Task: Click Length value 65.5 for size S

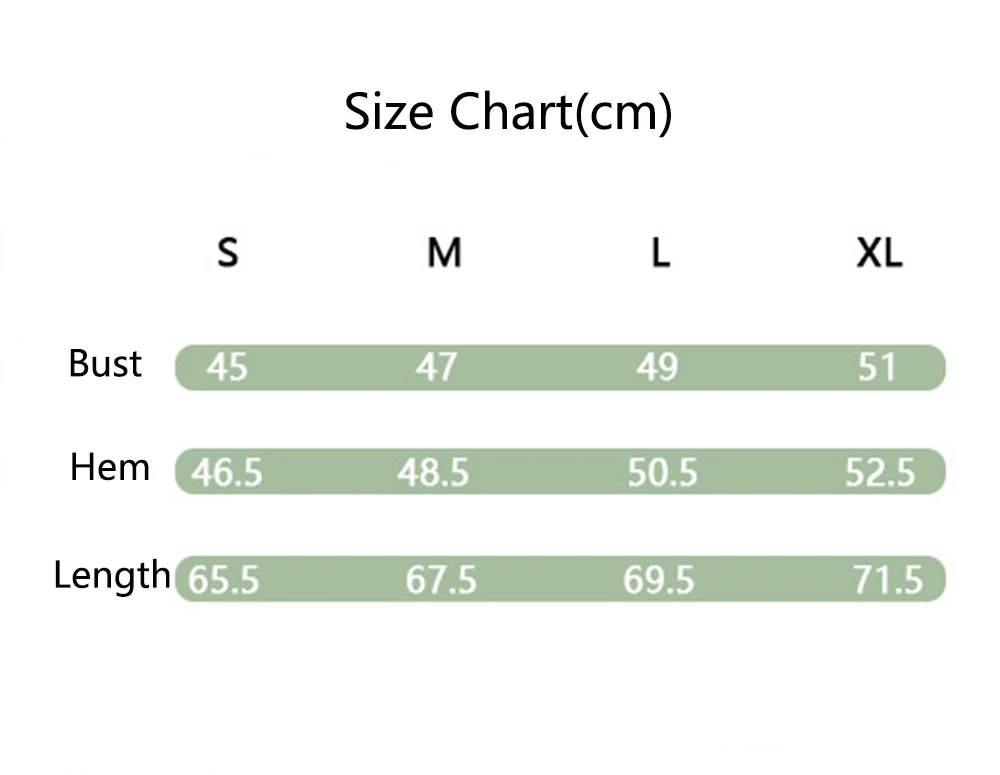Action: click(223, 580)
